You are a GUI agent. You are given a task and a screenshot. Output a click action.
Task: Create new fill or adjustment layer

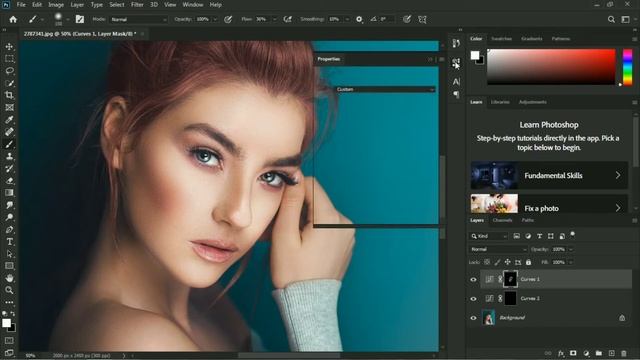586,353
